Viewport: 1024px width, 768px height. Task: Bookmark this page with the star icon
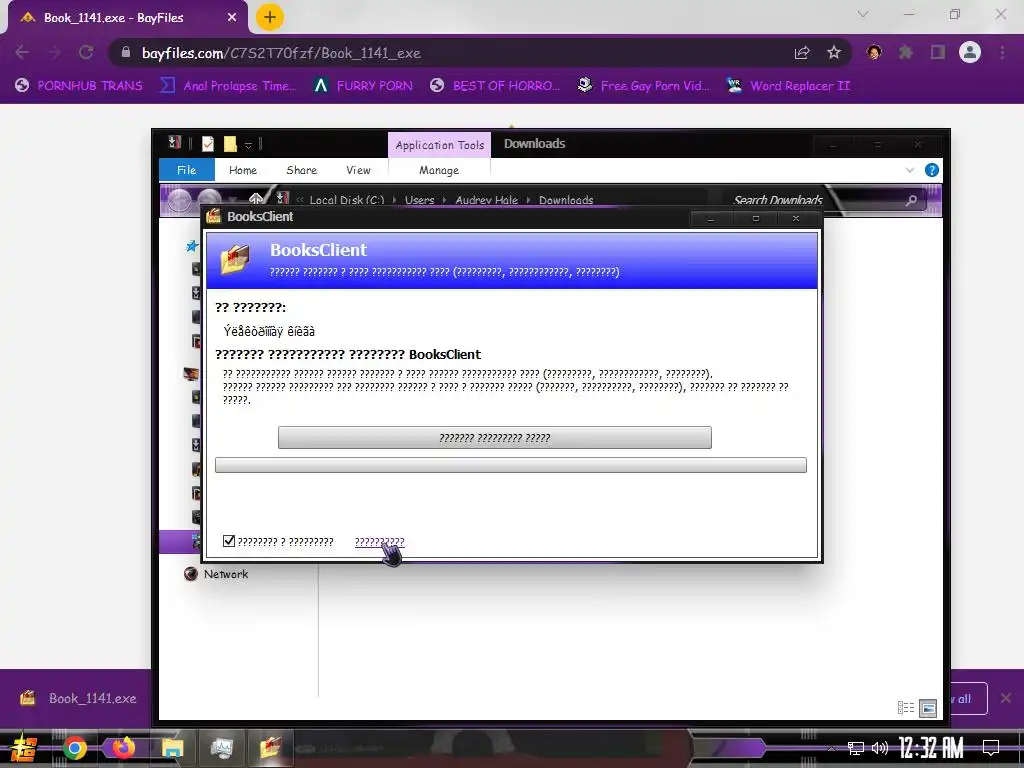point(834,53)
